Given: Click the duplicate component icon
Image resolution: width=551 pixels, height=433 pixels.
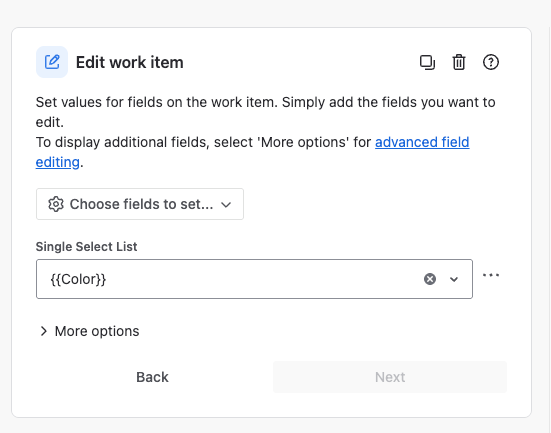Looking at the screenshot, I should pyautogui.click(x=427, y=63).
